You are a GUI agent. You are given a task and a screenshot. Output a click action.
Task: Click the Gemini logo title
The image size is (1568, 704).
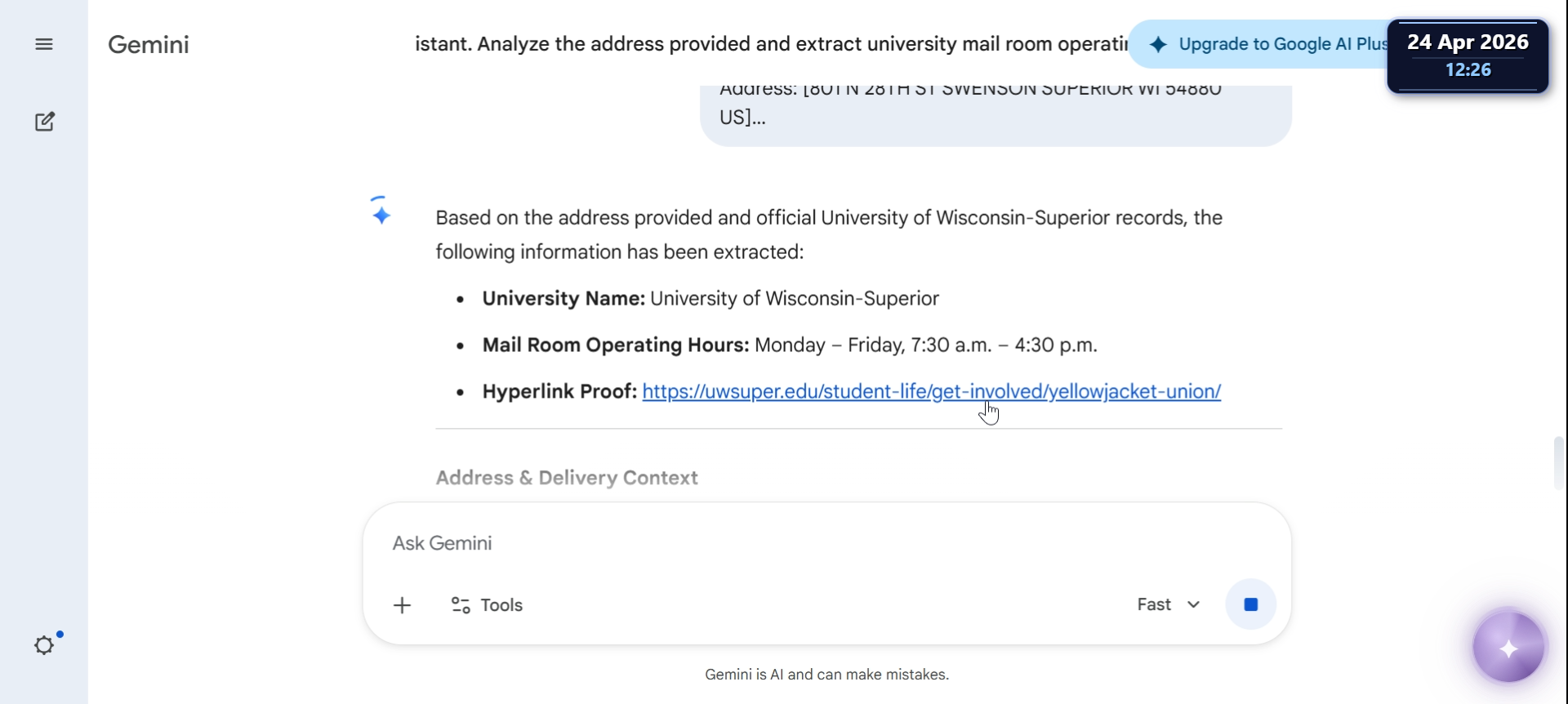[149, 44]
